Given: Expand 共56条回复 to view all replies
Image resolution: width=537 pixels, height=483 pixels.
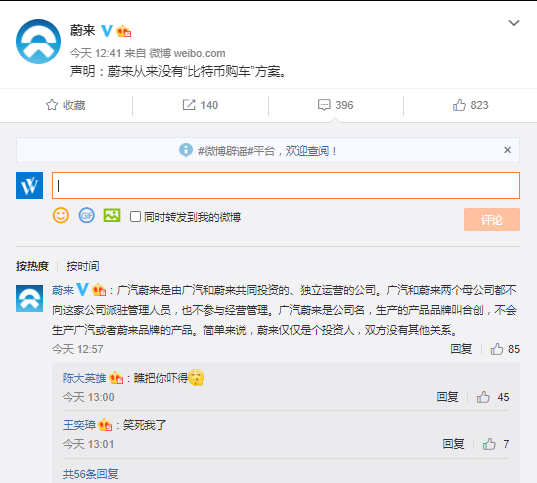Looking at the screenshot, I should point(90,474).
